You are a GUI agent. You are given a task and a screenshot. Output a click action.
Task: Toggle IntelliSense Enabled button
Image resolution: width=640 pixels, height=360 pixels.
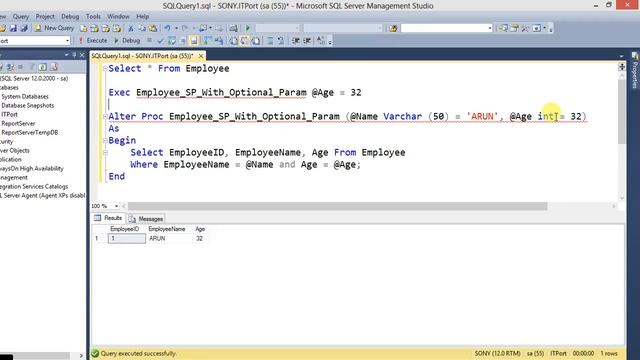(193, 40)
